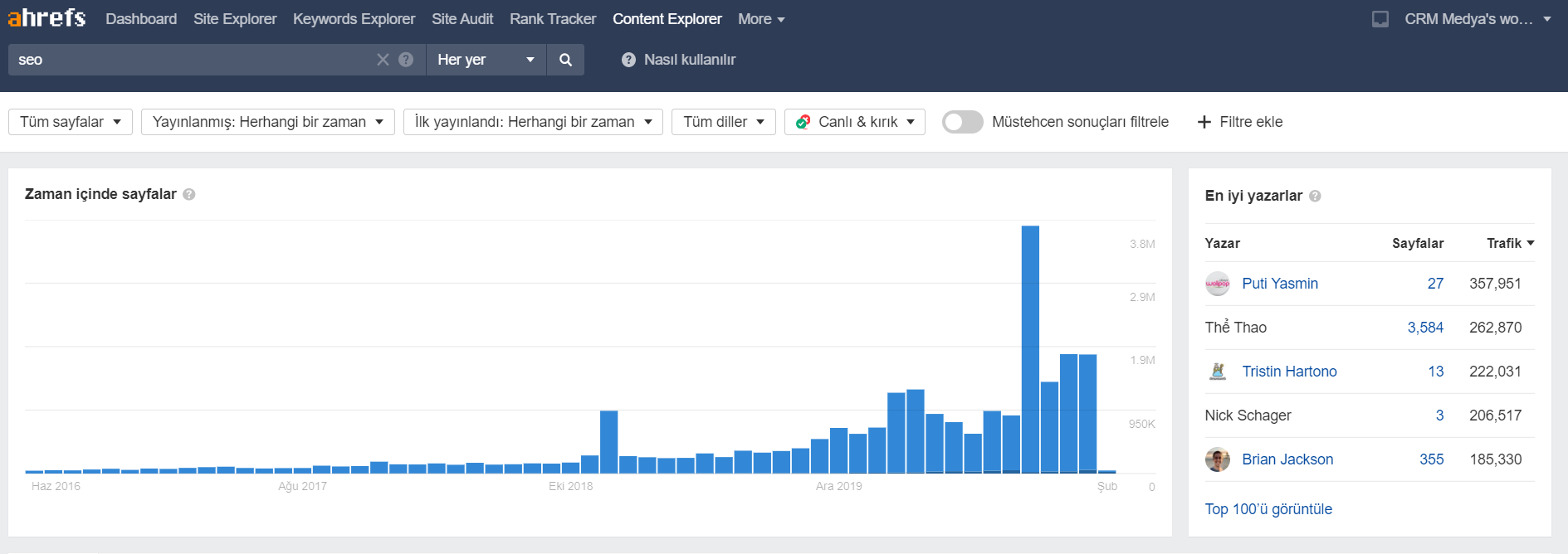Open the Tüm sayfalar dropdown
The image size is (1568, 554).
pos(71,122)
